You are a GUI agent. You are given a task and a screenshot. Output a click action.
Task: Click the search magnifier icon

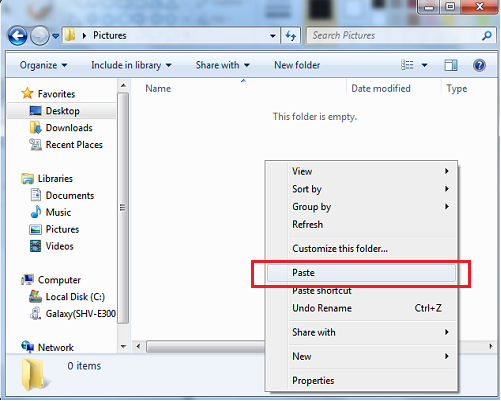[x=487, y=35]
